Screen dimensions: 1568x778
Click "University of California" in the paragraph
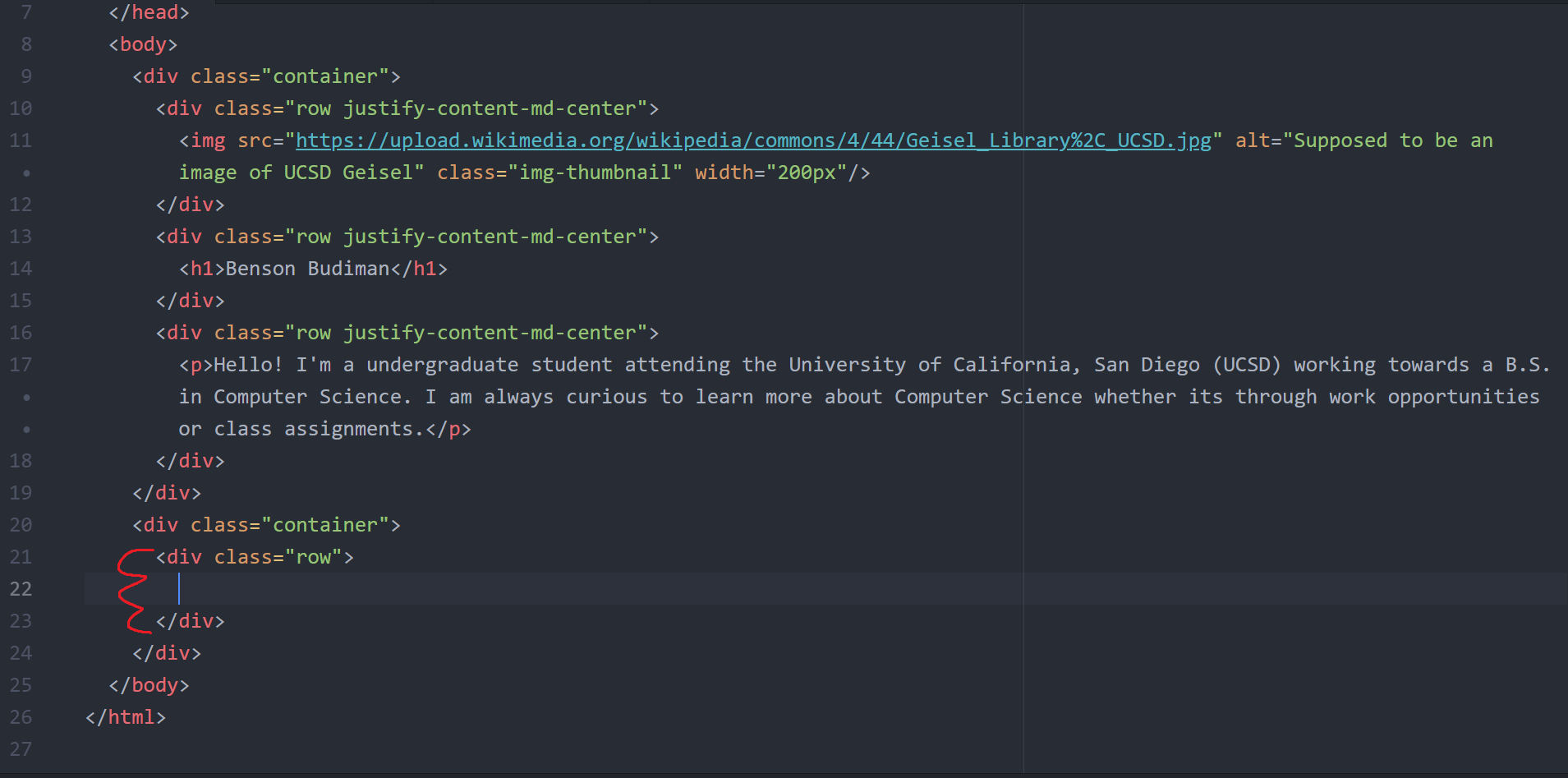click(930, 365)
